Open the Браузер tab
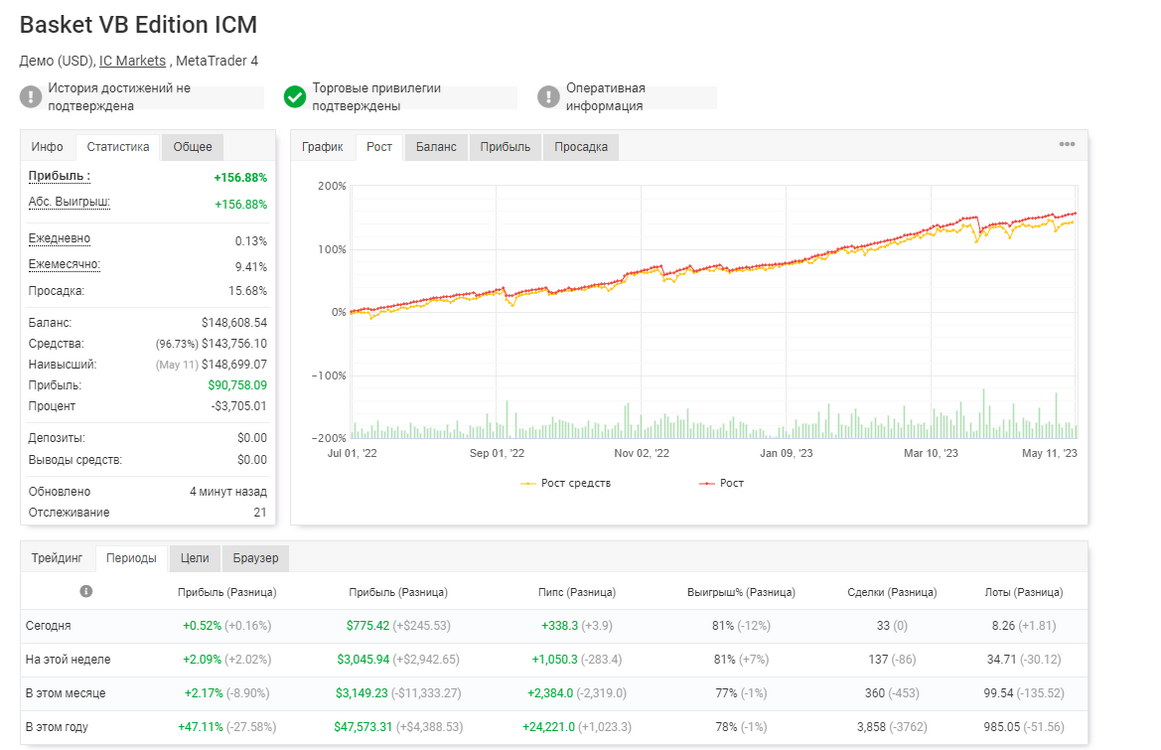The width and height of the screenshot is (1161, 750). tap(255, 558)
